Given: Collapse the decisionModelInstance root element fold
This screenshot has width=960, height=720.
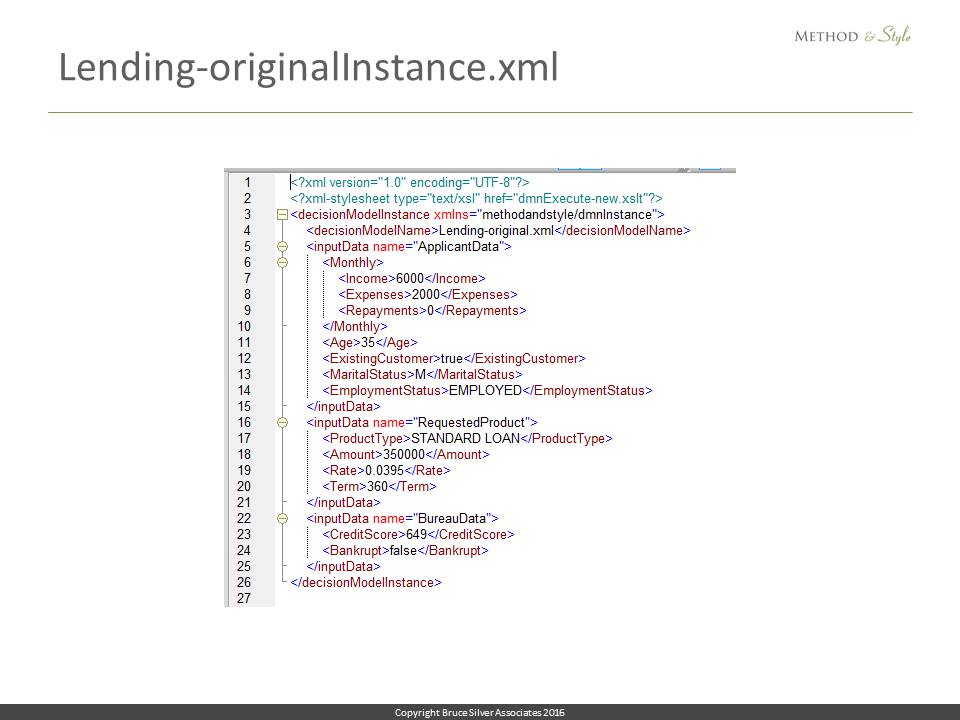Looking at the screenshot, I should click(282, 215).
